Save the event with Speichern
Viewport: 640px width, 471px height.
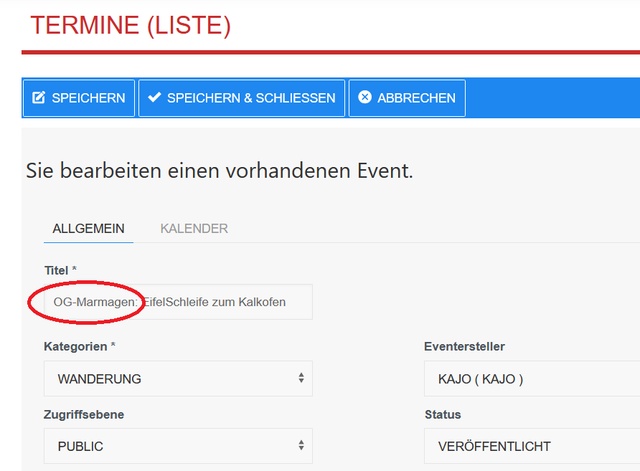79,98
